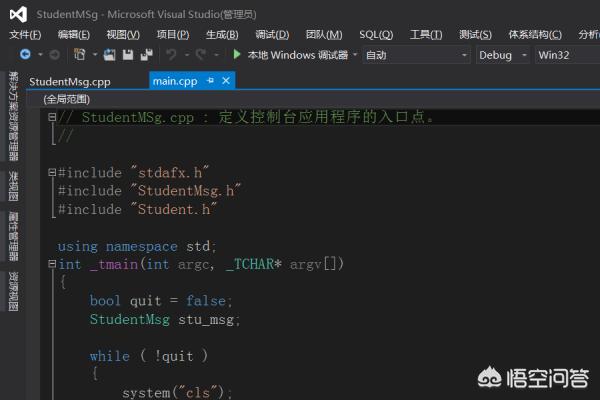
Task: Open the 视图(V) menu
Action: click(123, 35)
